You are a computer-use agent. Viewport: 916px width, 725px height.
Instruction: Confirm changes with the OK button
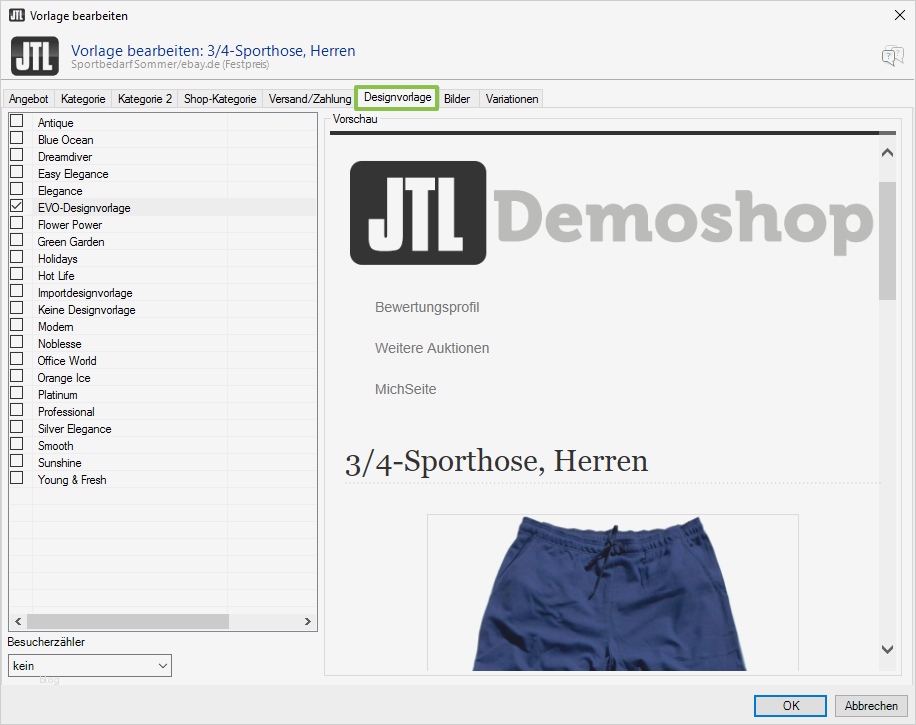789,705
